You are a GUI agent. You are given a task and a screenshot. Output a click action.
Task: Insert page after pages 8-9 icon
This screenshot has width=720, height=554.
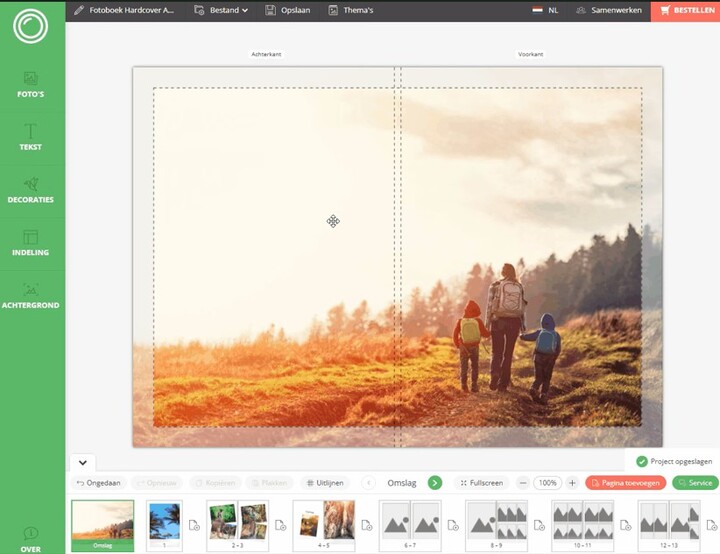[540, 525]
